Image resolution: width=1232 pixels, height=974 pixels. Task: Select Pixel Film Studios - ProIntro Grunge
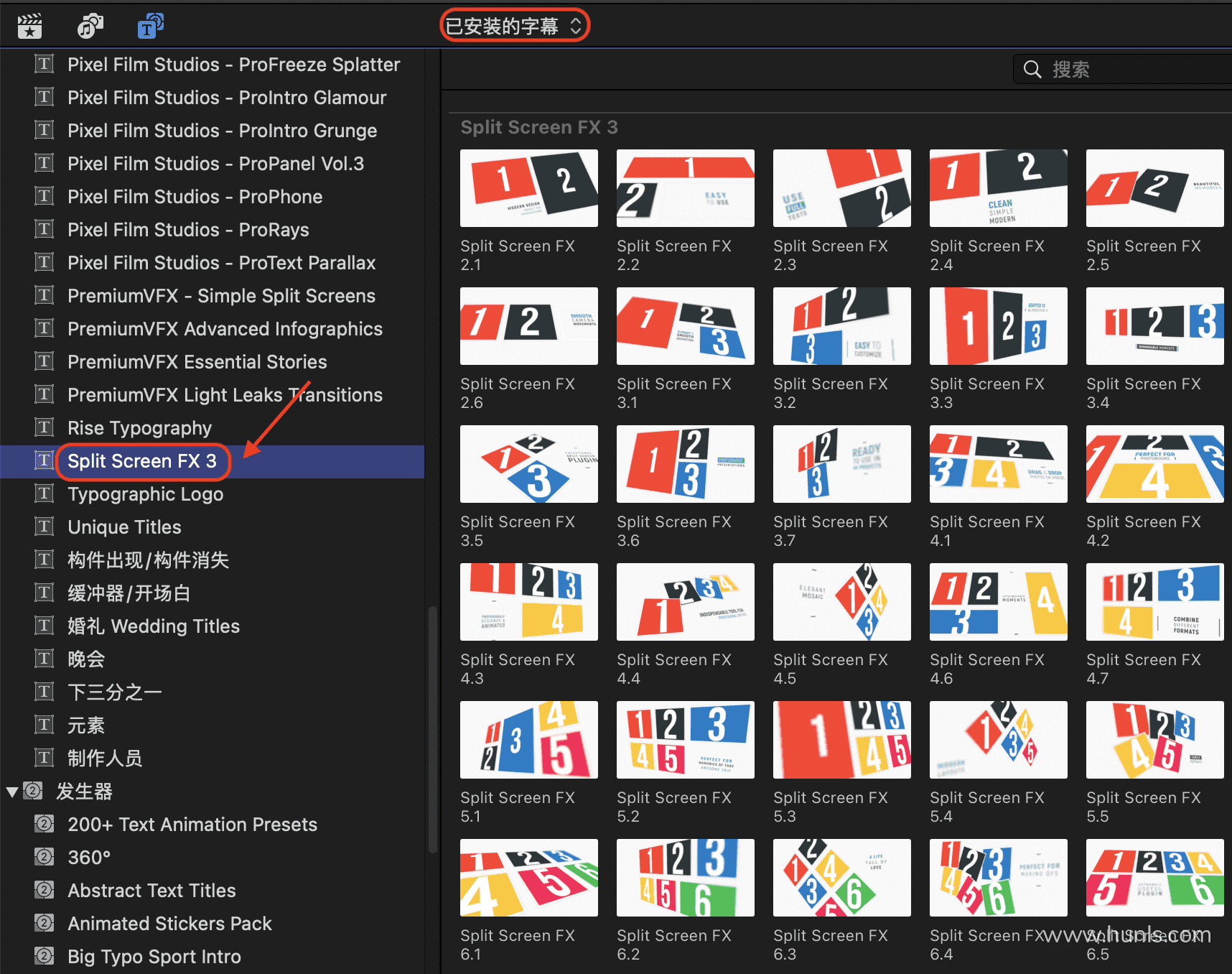(x=222, y=131)
